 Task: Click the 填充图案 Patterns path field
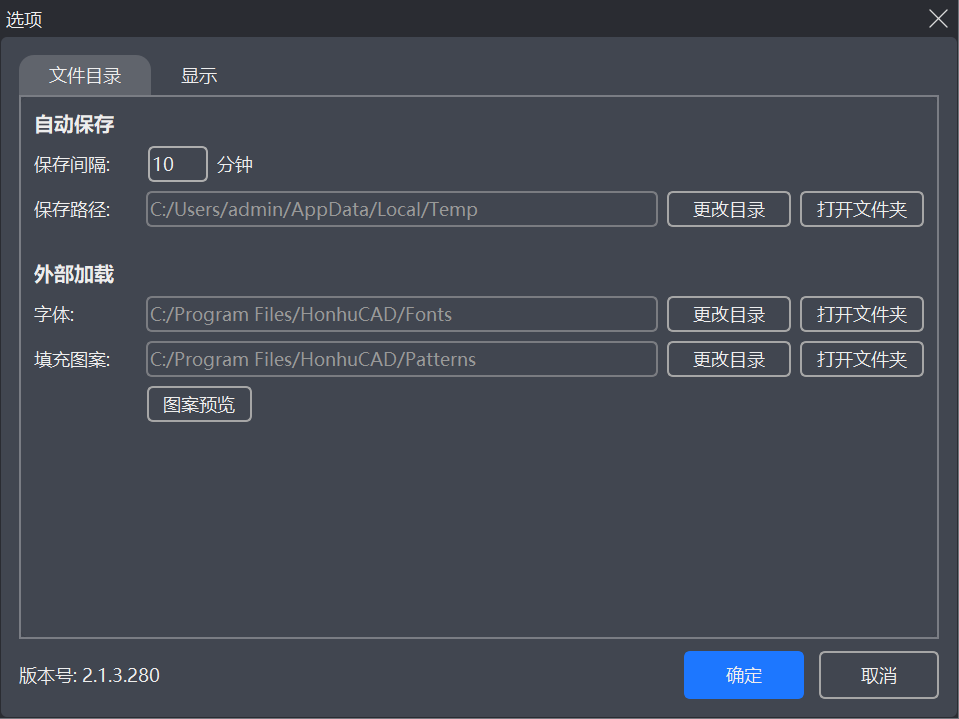[x=401, y=359]
